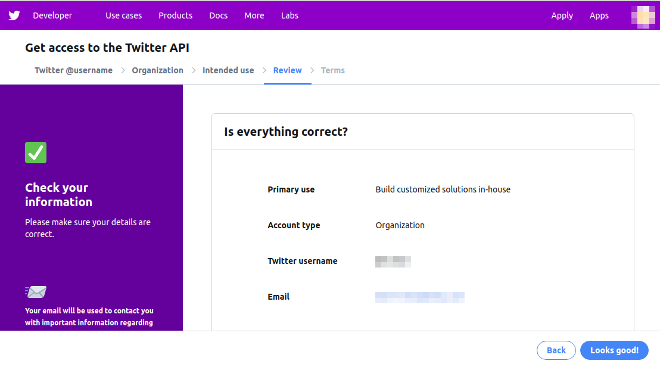Open the Apps link
The image size is (660, 367).
[x=599, y=16]
